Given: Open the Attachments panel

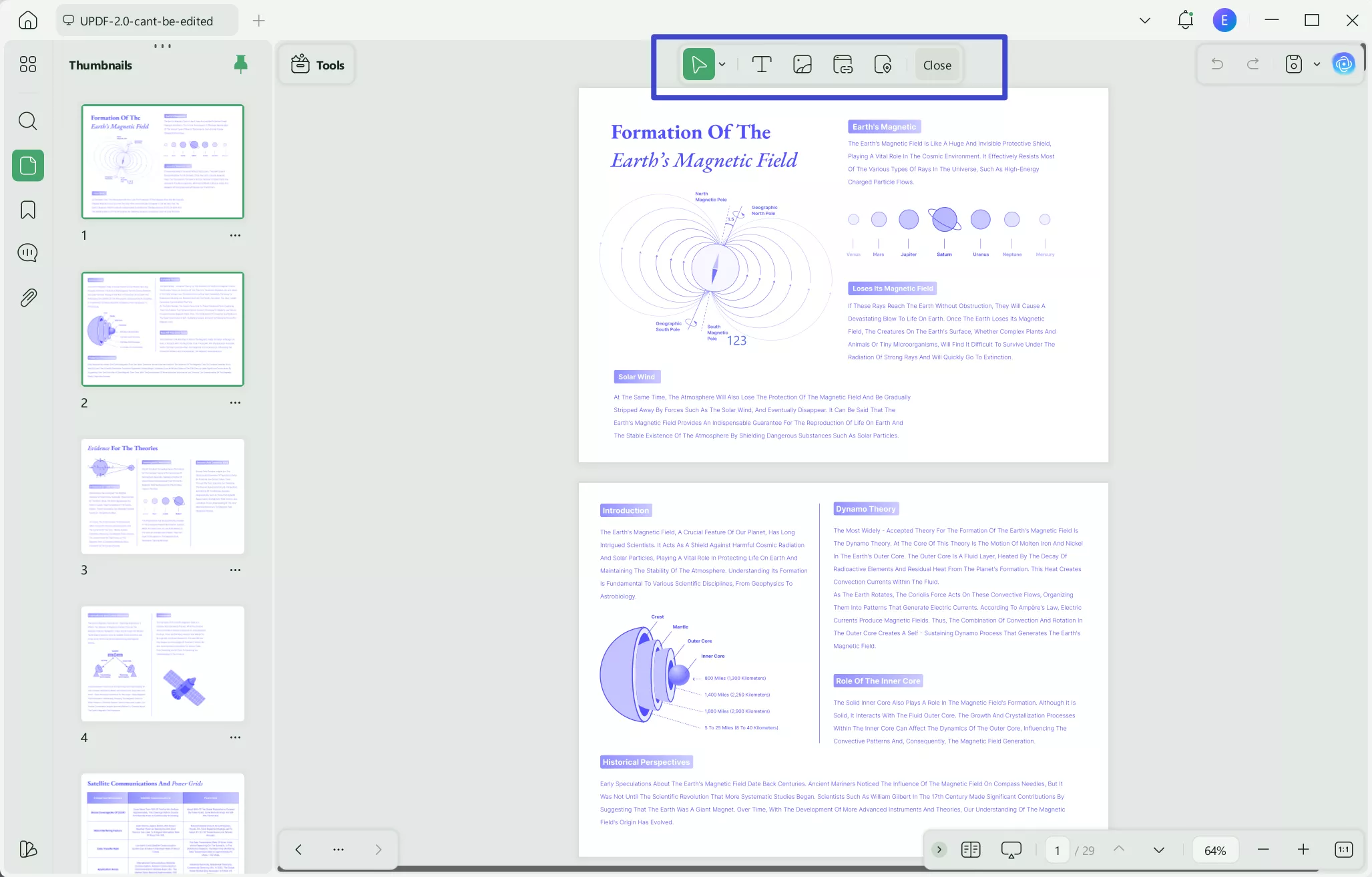Looking at the screenshot, I should (x=27, y=297).
